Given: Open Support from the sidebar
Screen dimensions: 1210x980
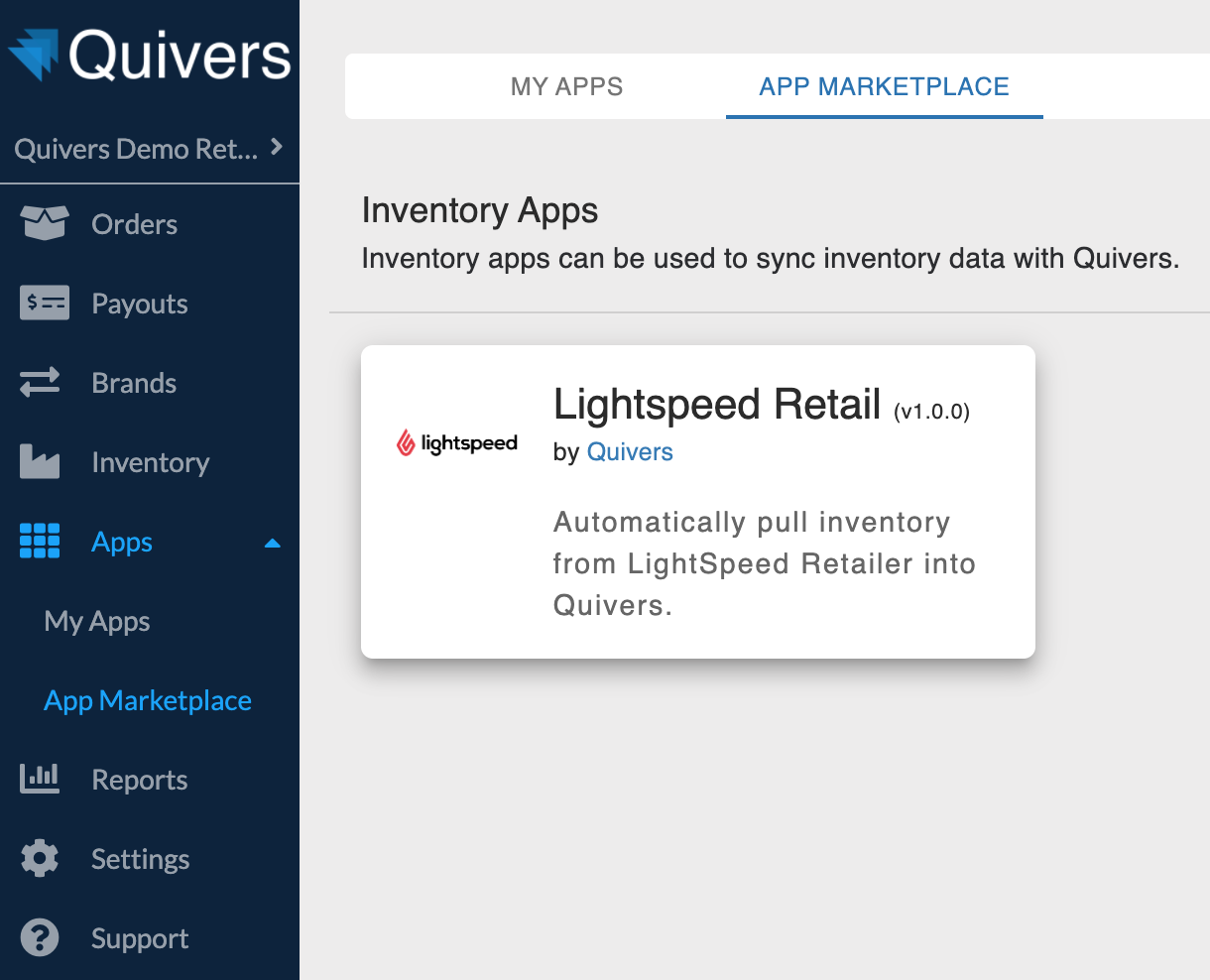Looking at the screenshot, I should click(140, 939).
